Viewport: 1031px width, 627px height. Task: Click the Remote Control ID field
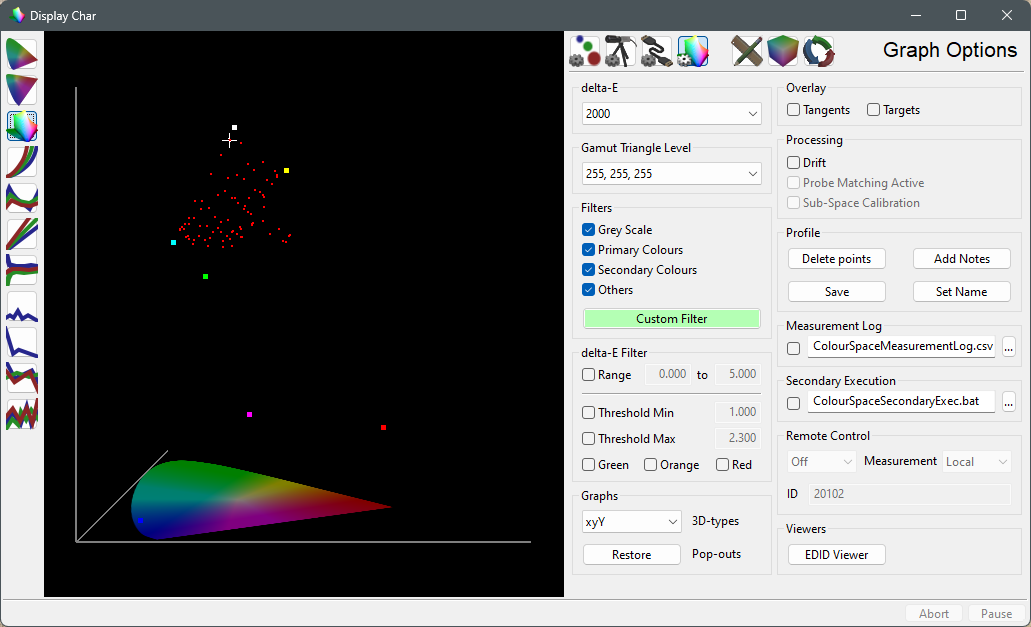tap(908, 493)
